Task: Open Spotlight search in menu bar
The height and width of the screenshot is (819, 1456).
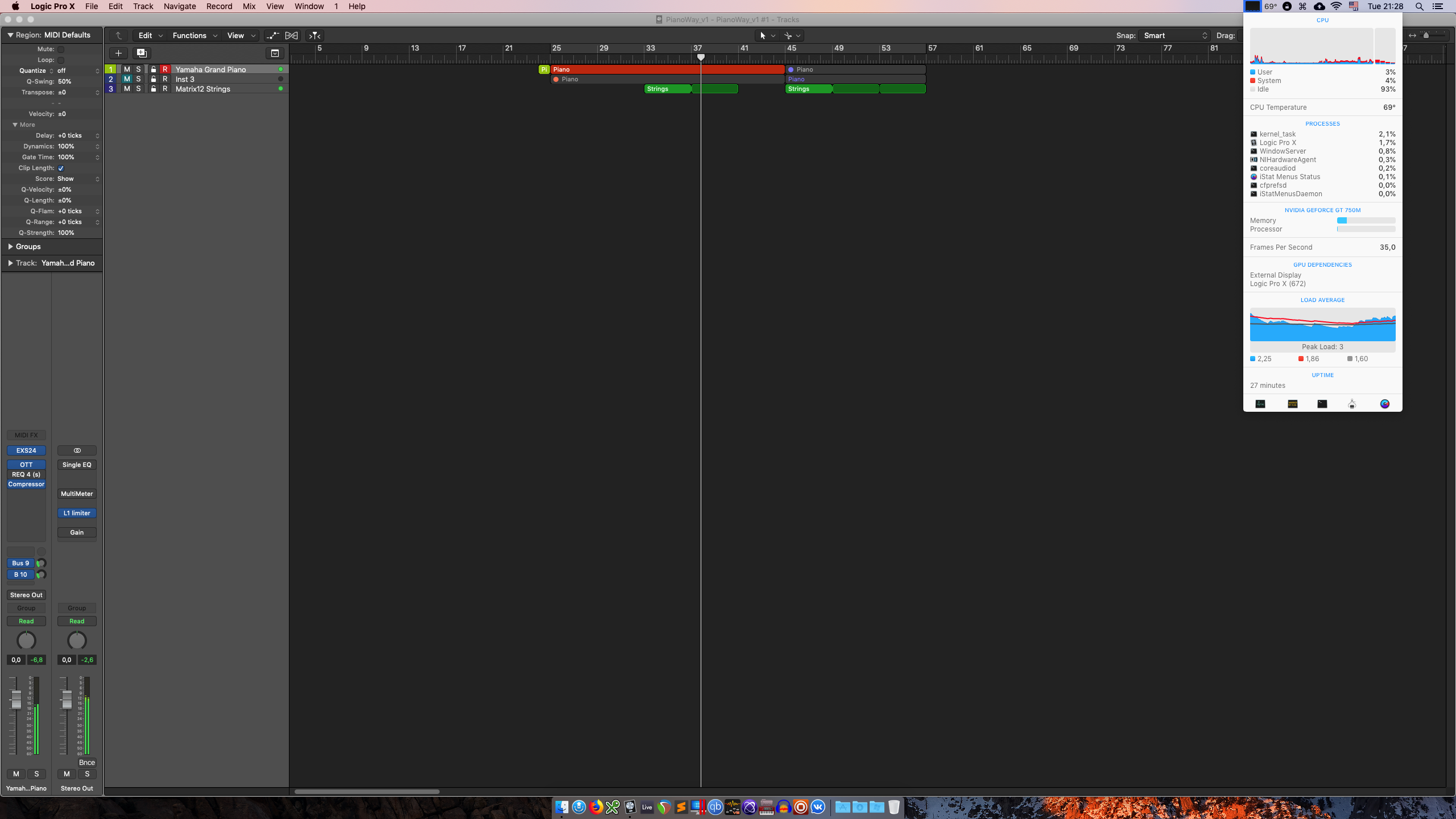Action: pos(1419,6)
